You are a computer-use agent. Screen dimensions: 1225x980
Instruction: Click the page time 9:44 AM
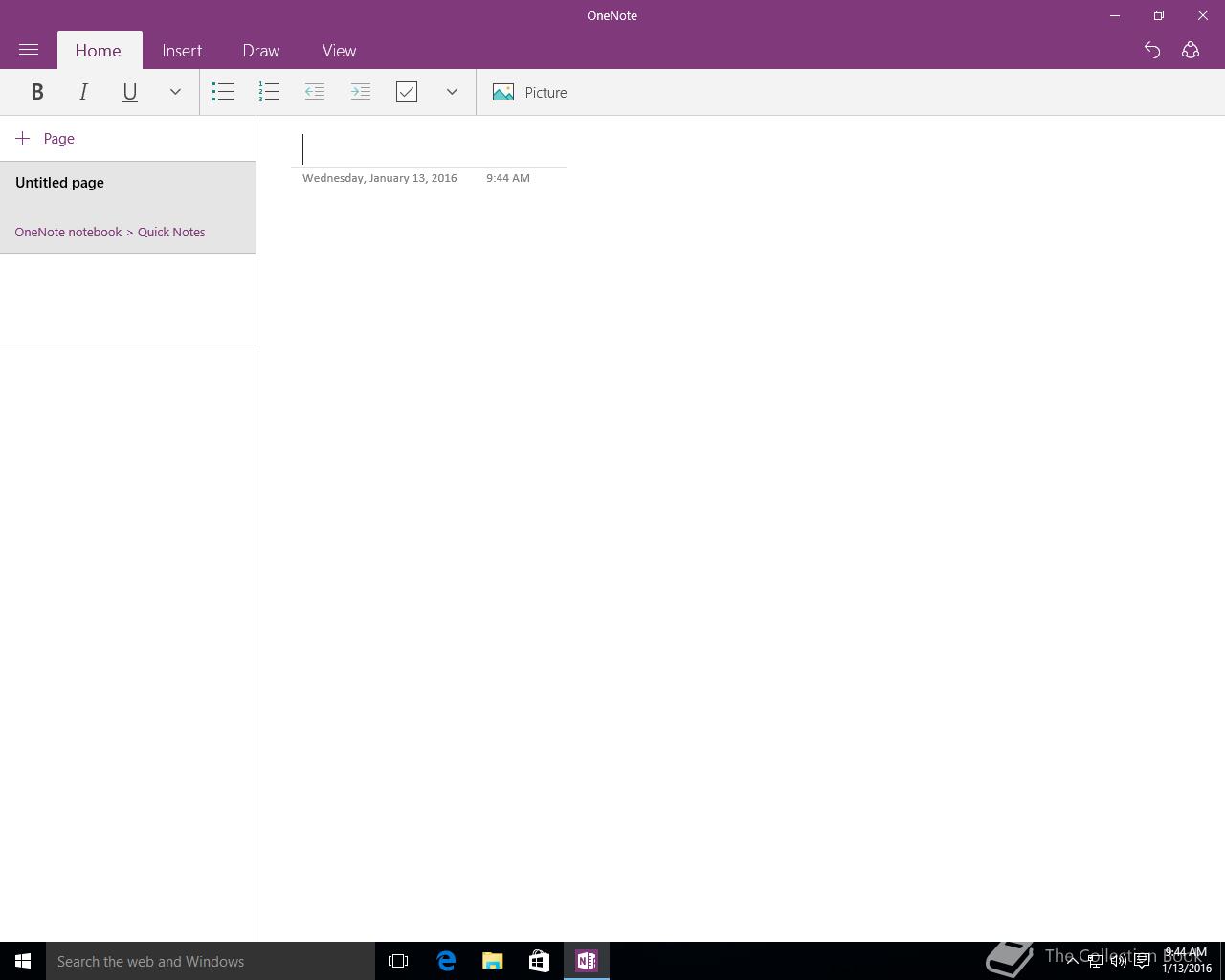click(508, 178)
